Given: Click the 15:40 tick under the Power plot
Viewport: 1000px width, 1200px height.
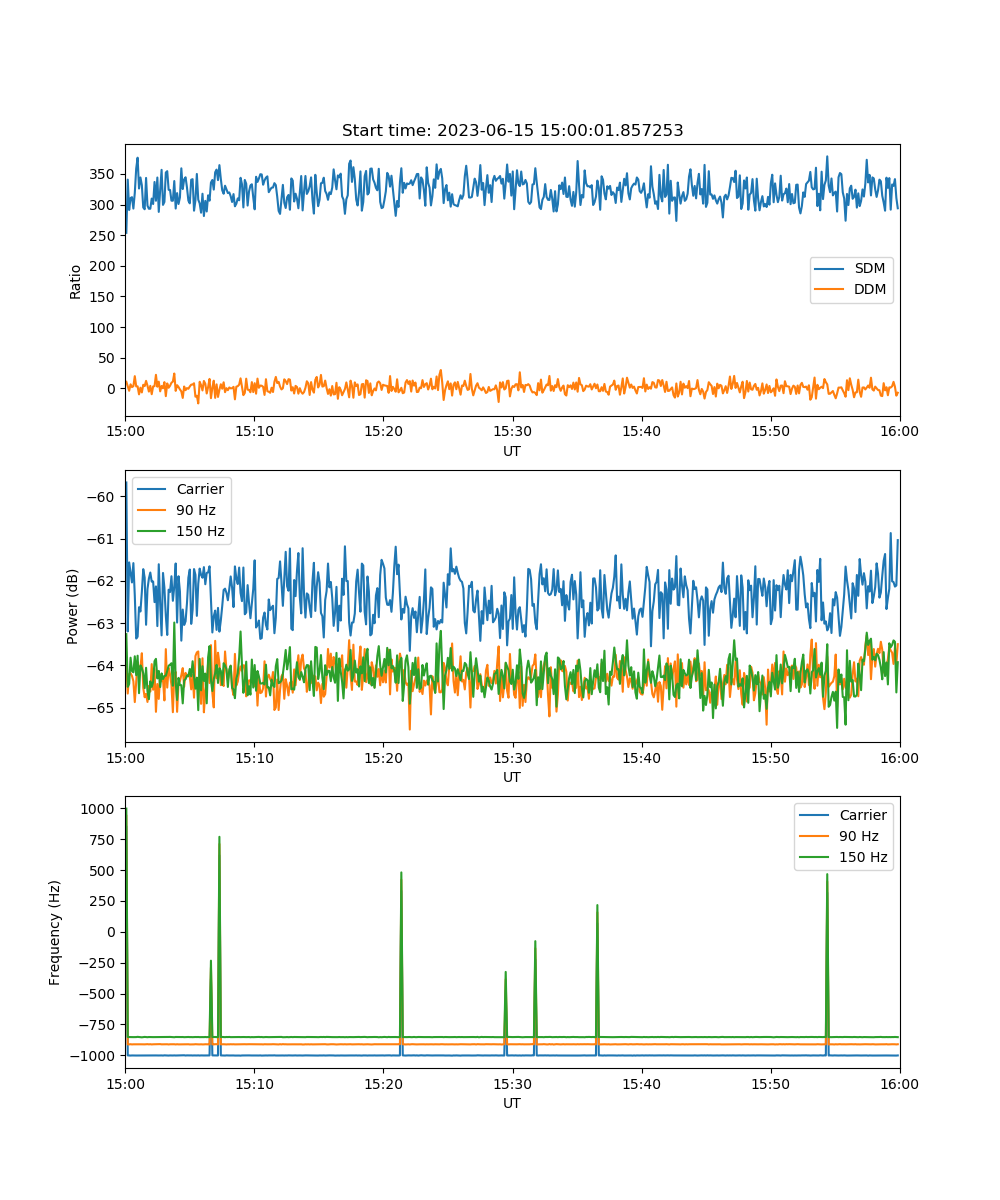Looking at the screenshot, I should pyautogui.click(x=641, y=756).
